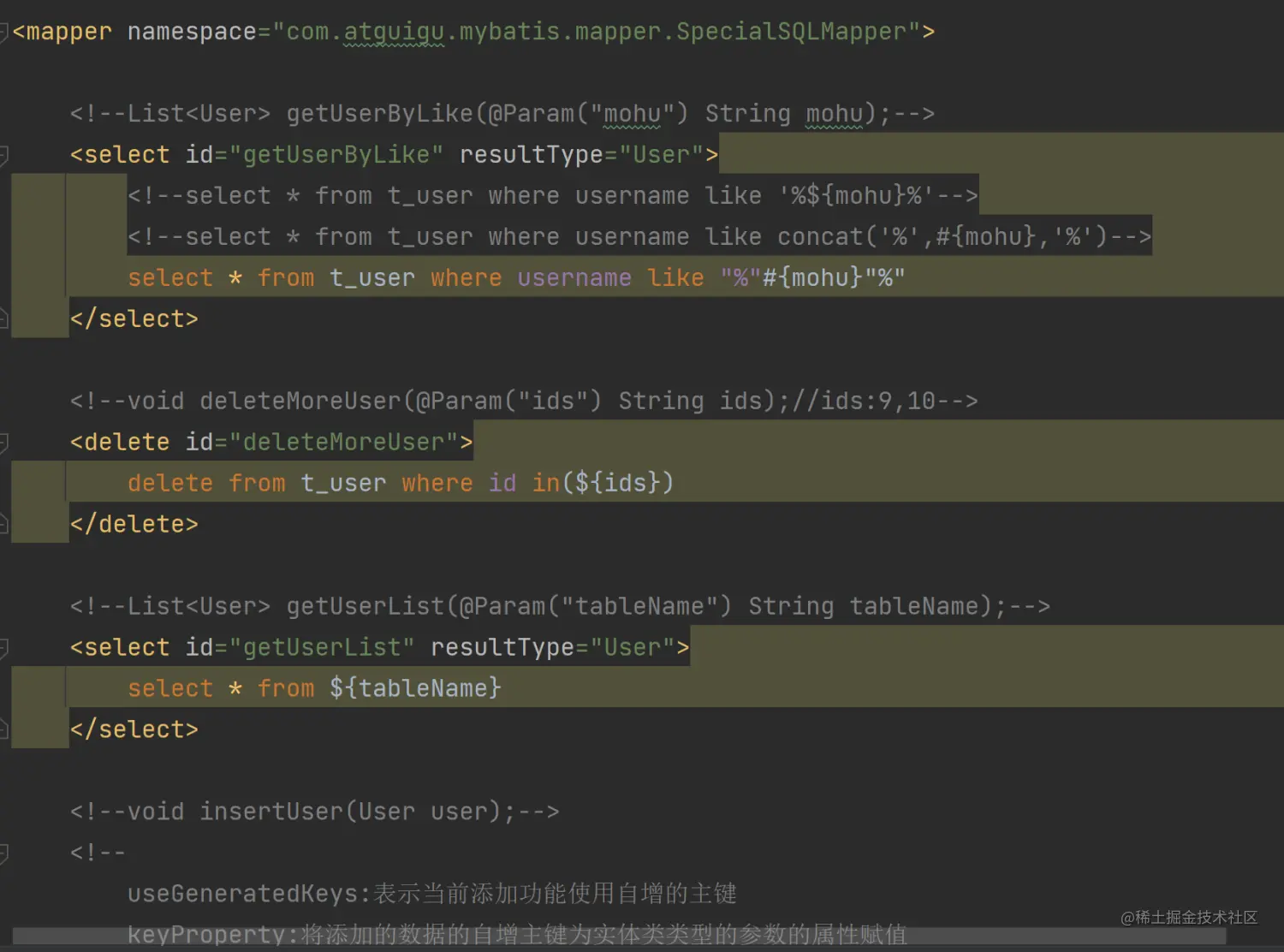Click the id value "getUserByLike"

(336, 155)
